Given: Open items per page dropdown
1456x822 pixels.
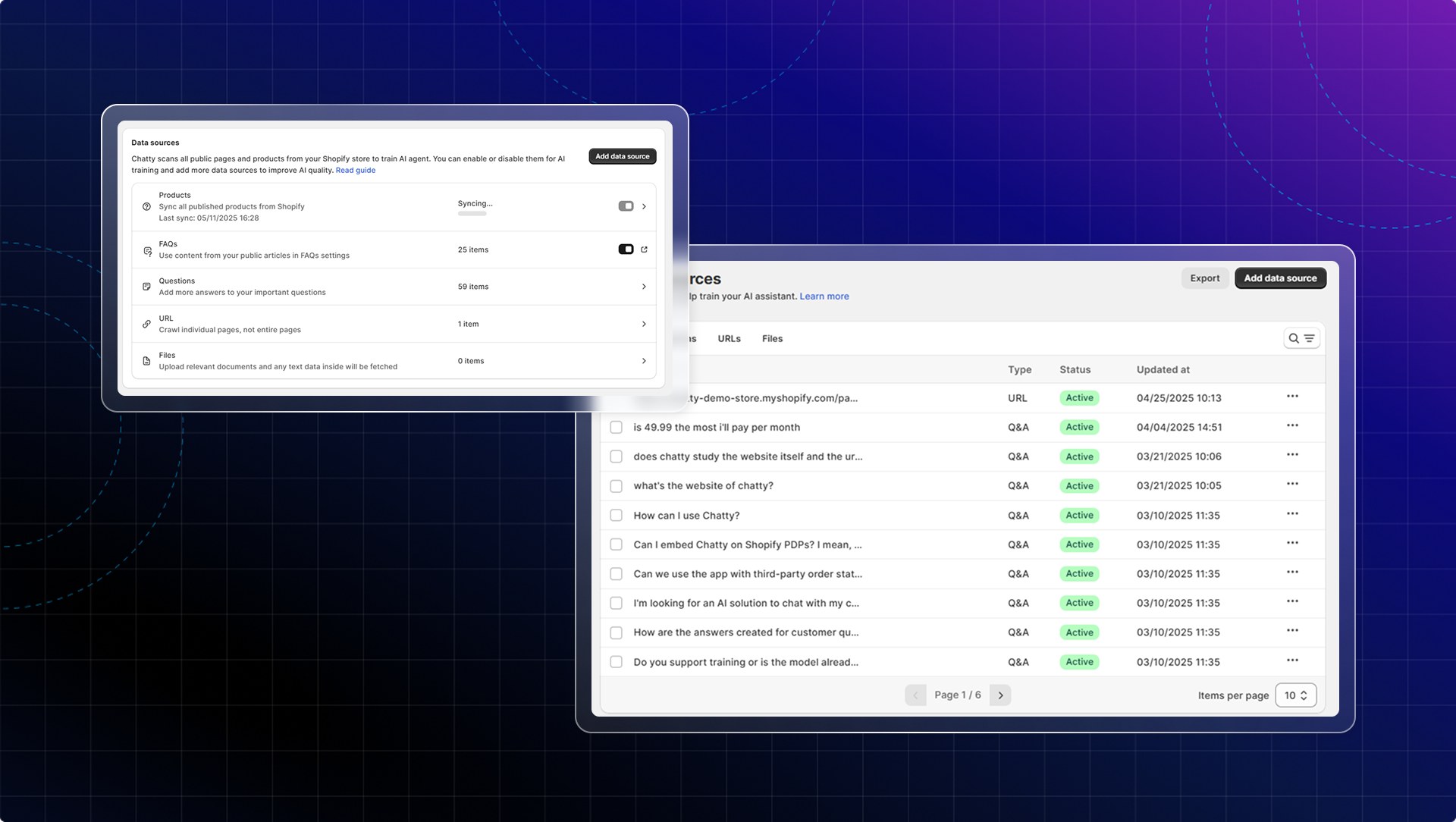Looking at the screenshot, I should pyautogui.click(x=1295, y=695).
